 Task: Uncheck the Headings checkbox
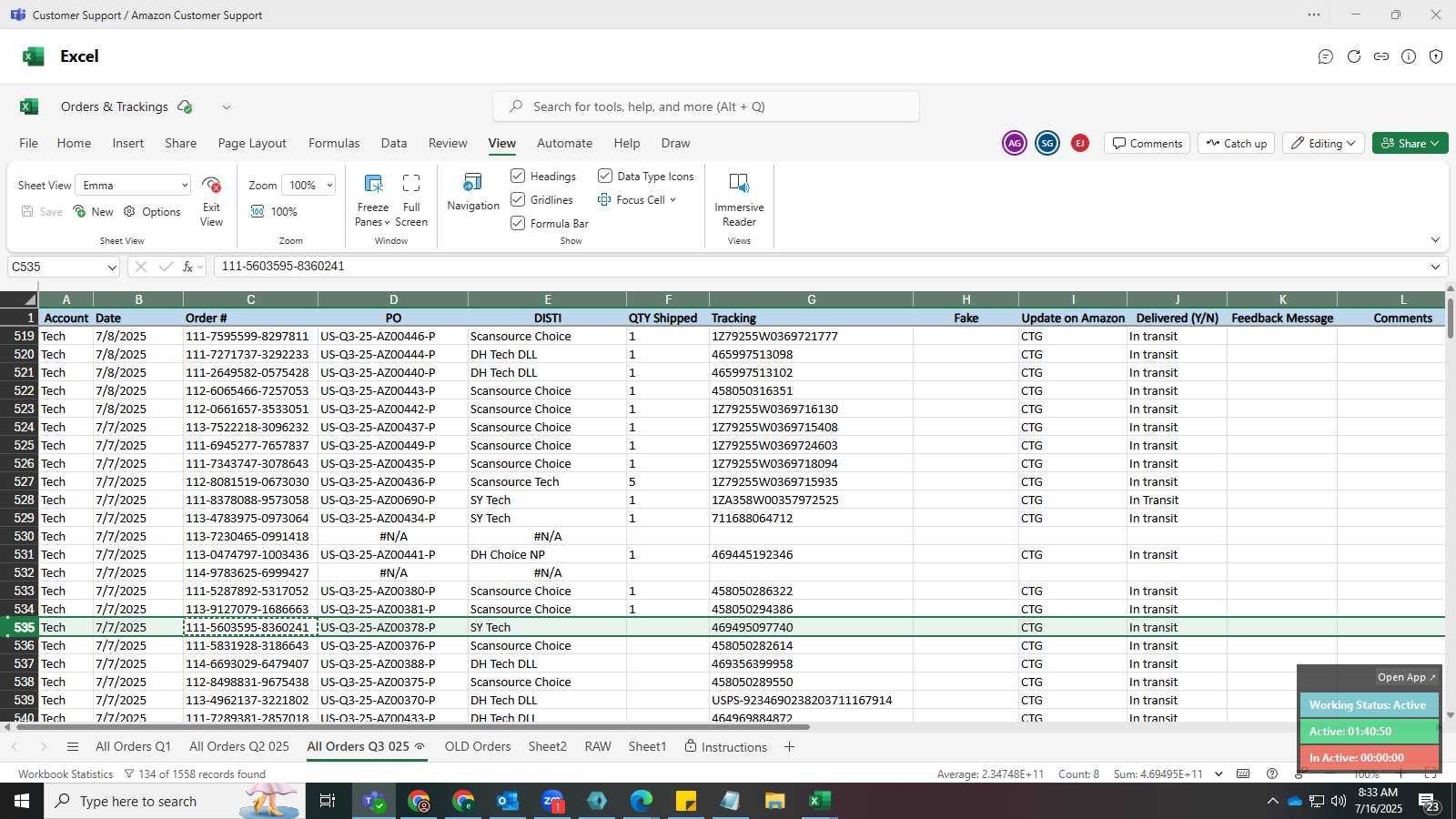(x=518, y=176)
